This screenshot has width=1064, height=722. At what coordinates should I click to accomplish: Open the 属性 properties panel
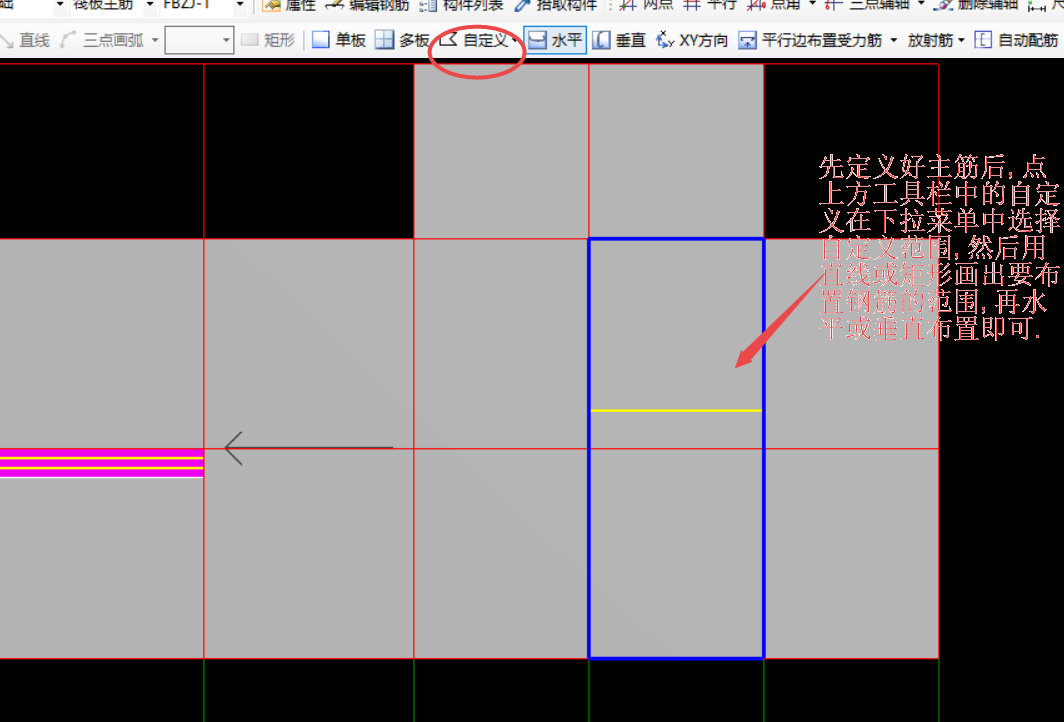point(289,5)
